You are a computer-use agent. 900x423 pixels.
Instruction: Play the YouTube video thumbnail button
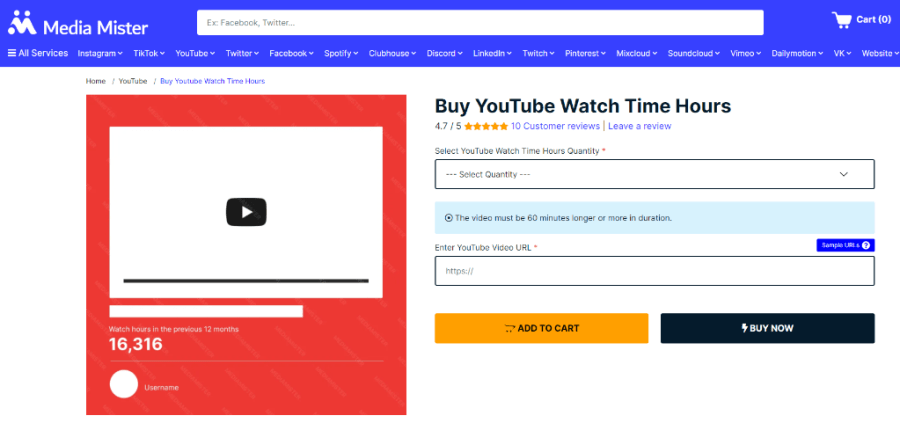pyautogui.click(x=246, y=212)
